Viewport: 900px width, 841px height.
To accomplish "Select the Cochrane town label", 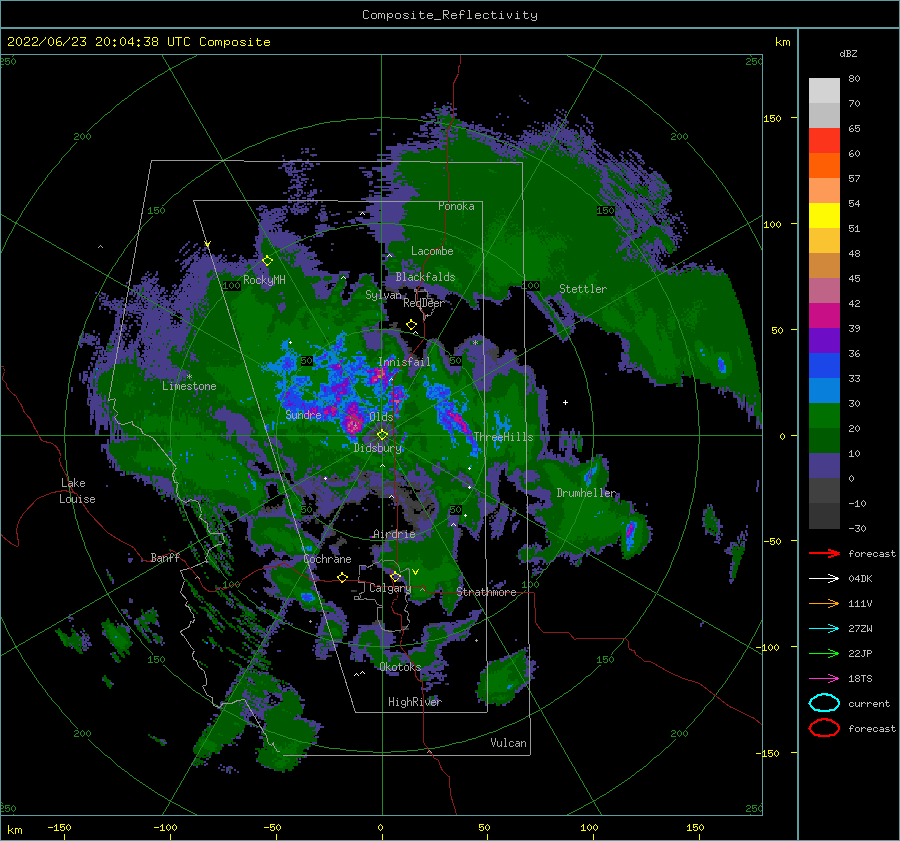I will pos(327,559).
